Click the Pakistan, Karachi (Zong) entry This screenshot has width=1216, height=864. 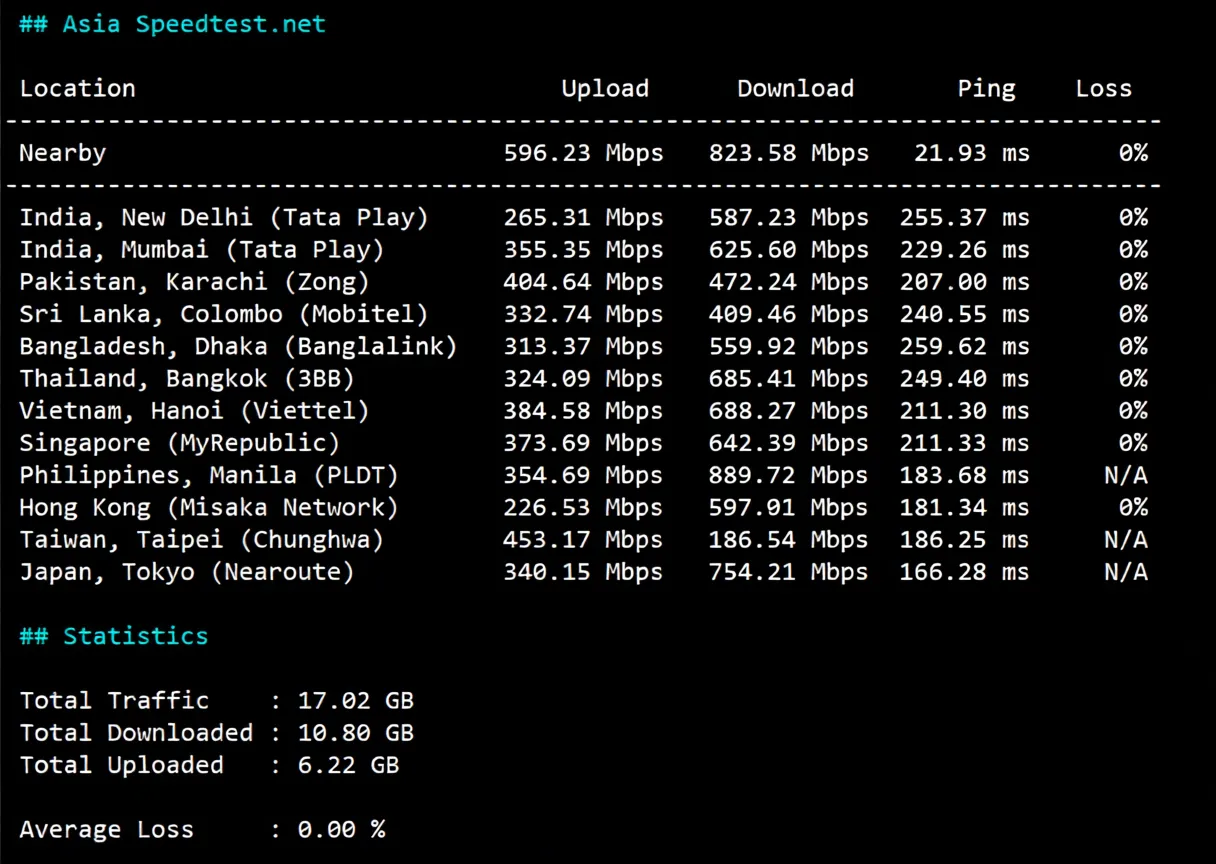click(x=195, y=281)
